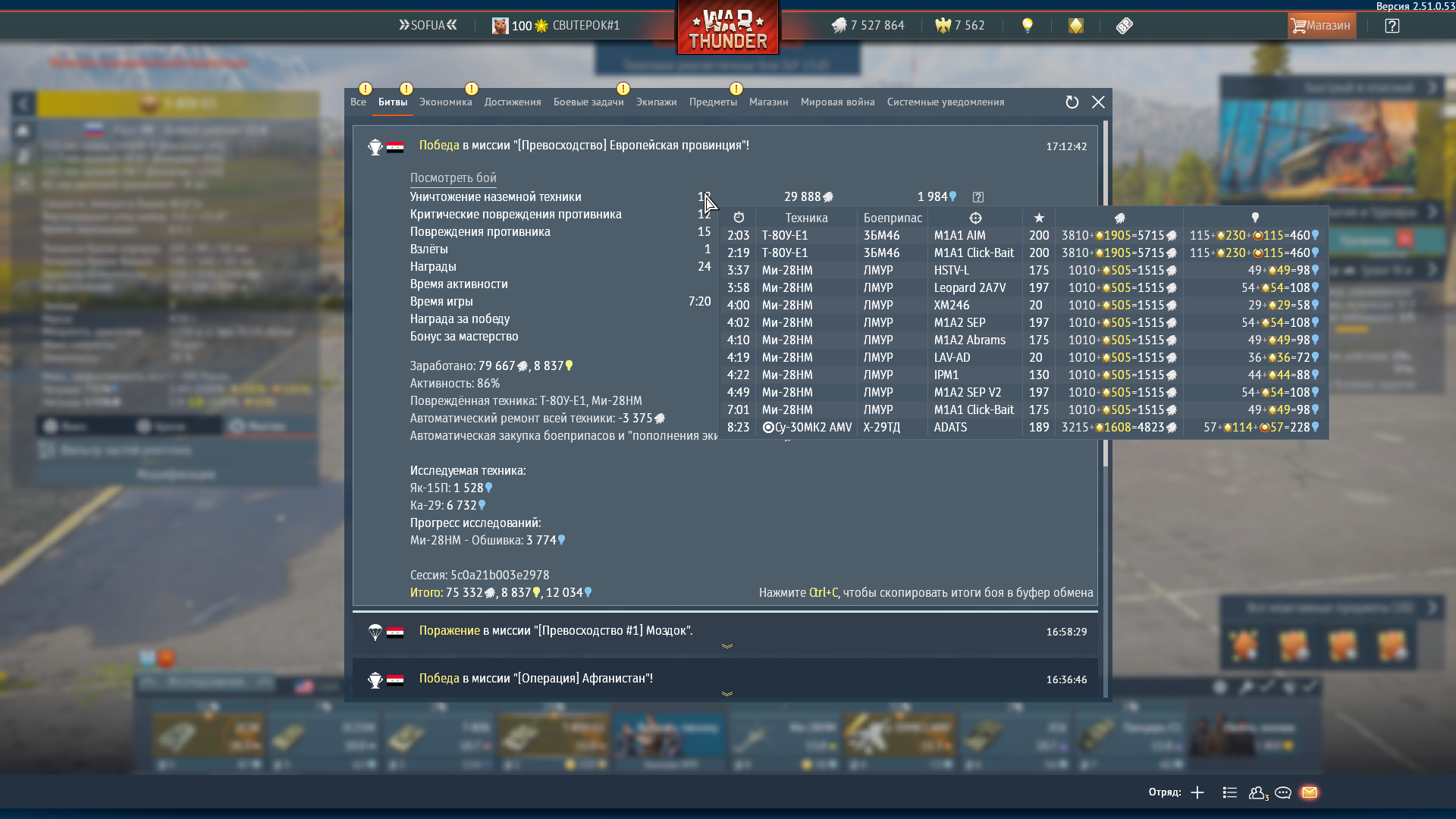Click the question mark help icon

(x=1392, y=26)
